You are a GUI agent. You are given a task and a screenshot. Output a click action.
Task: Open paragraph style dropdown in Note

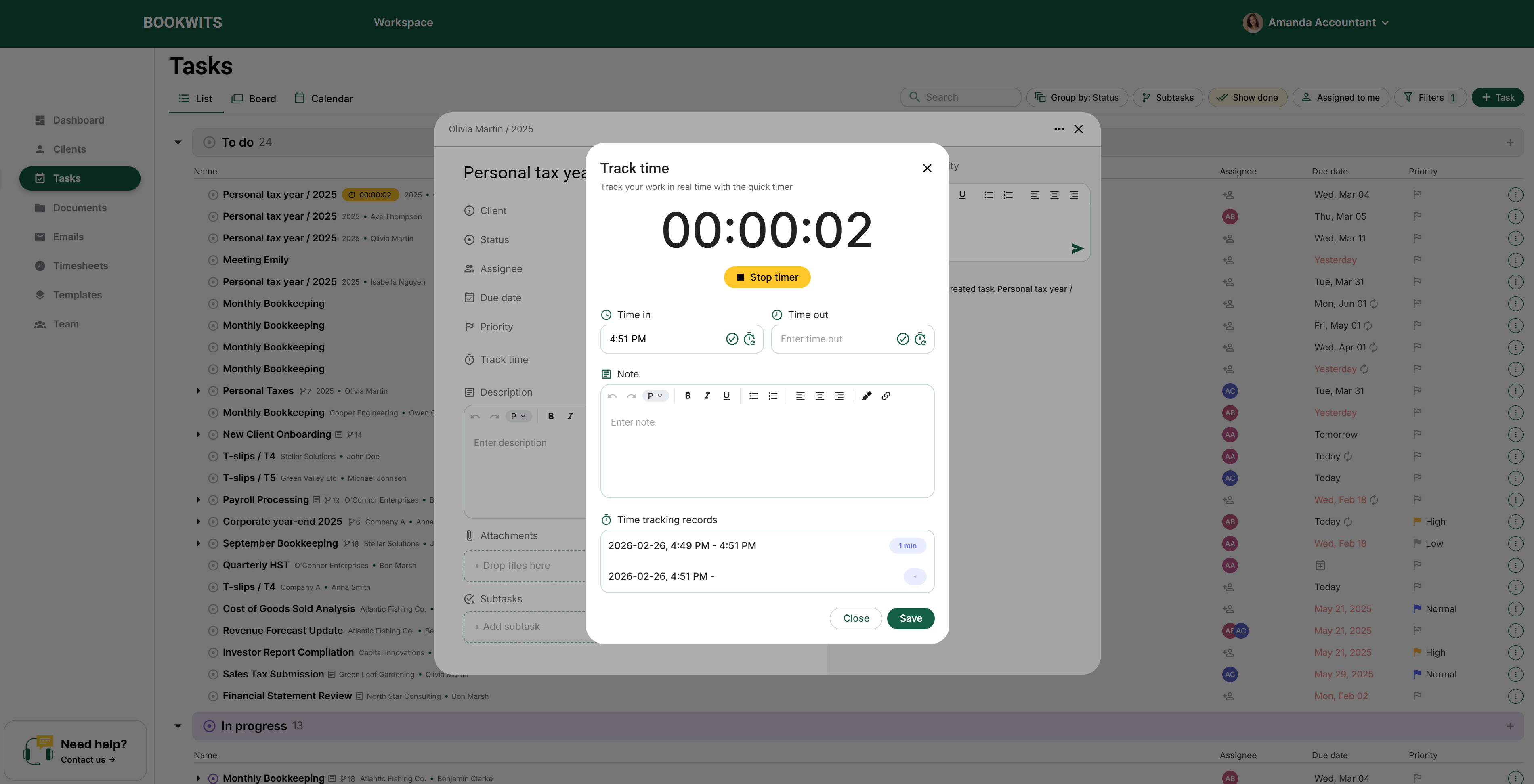tap(655, 396)
